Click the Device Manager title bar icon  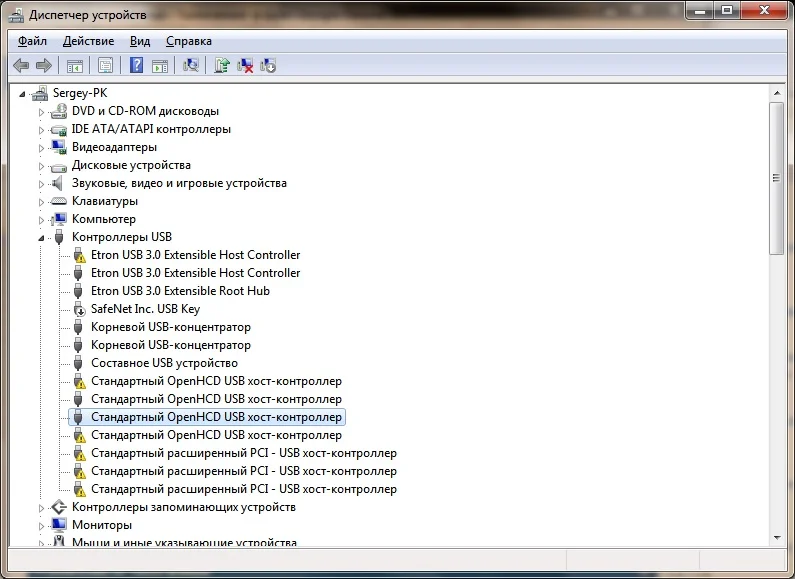(x=16, y=15)
